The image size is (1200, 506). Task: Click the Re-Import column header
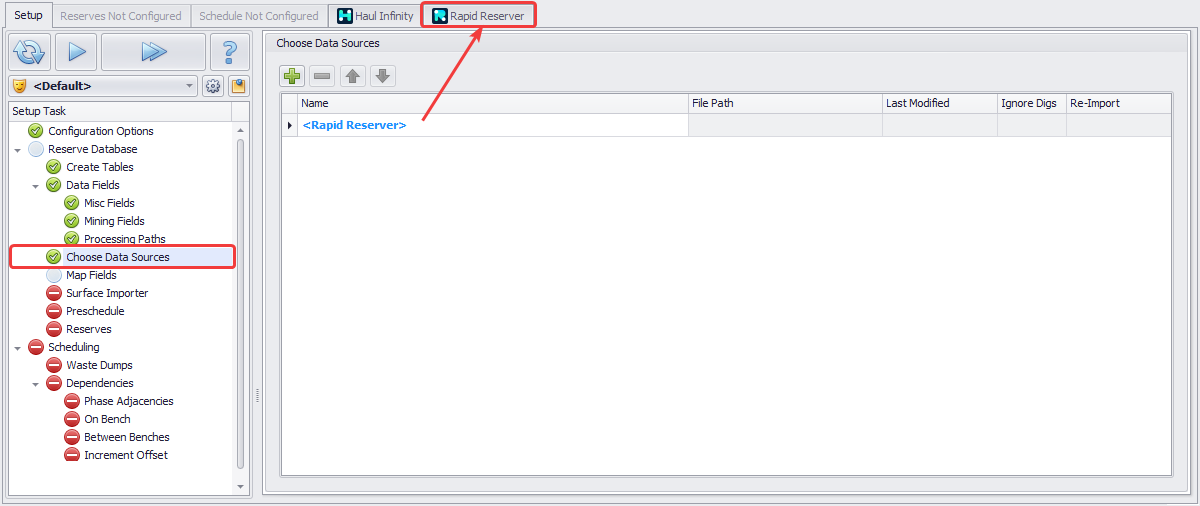point(1118,103)
